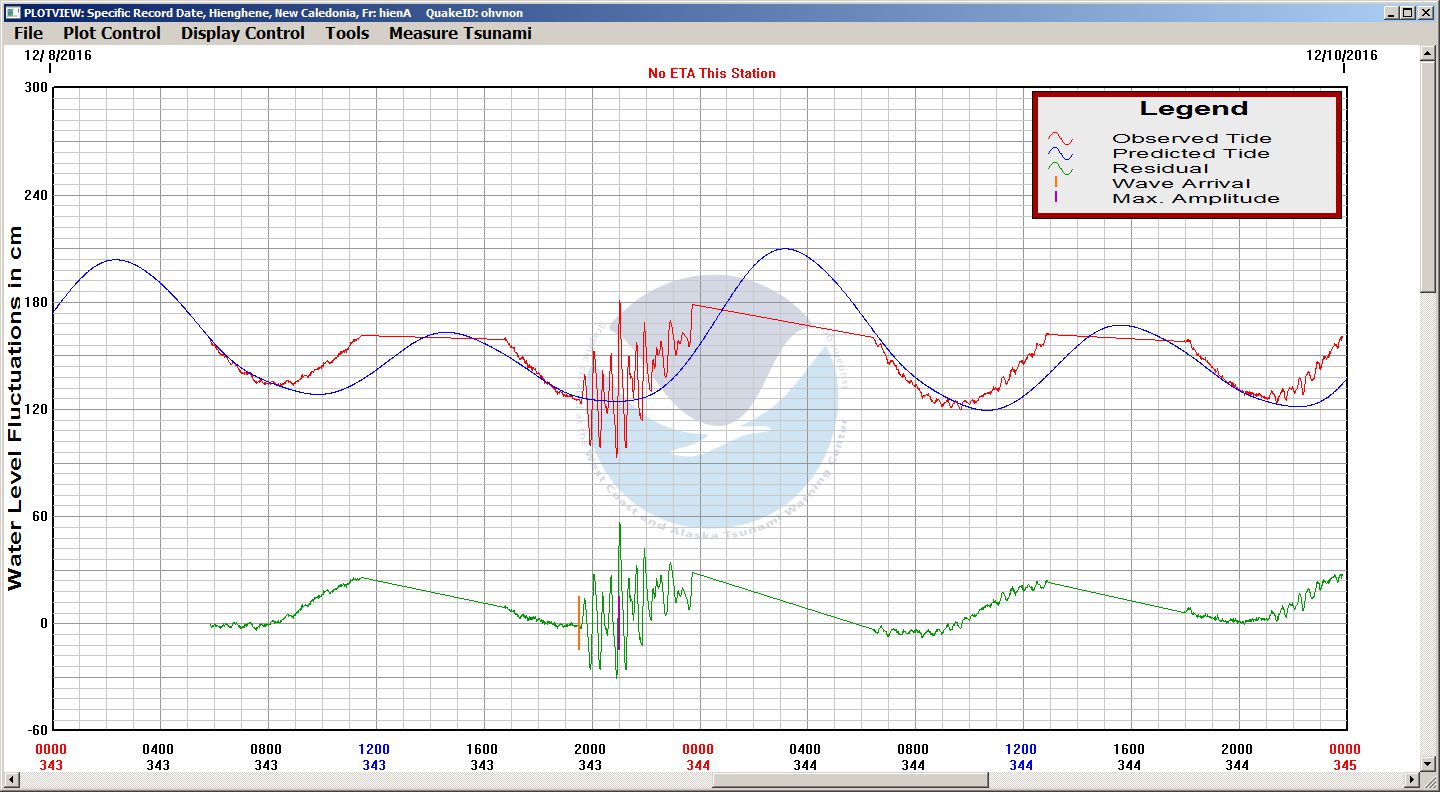Open the Plot Control menu

pos(111,33)
